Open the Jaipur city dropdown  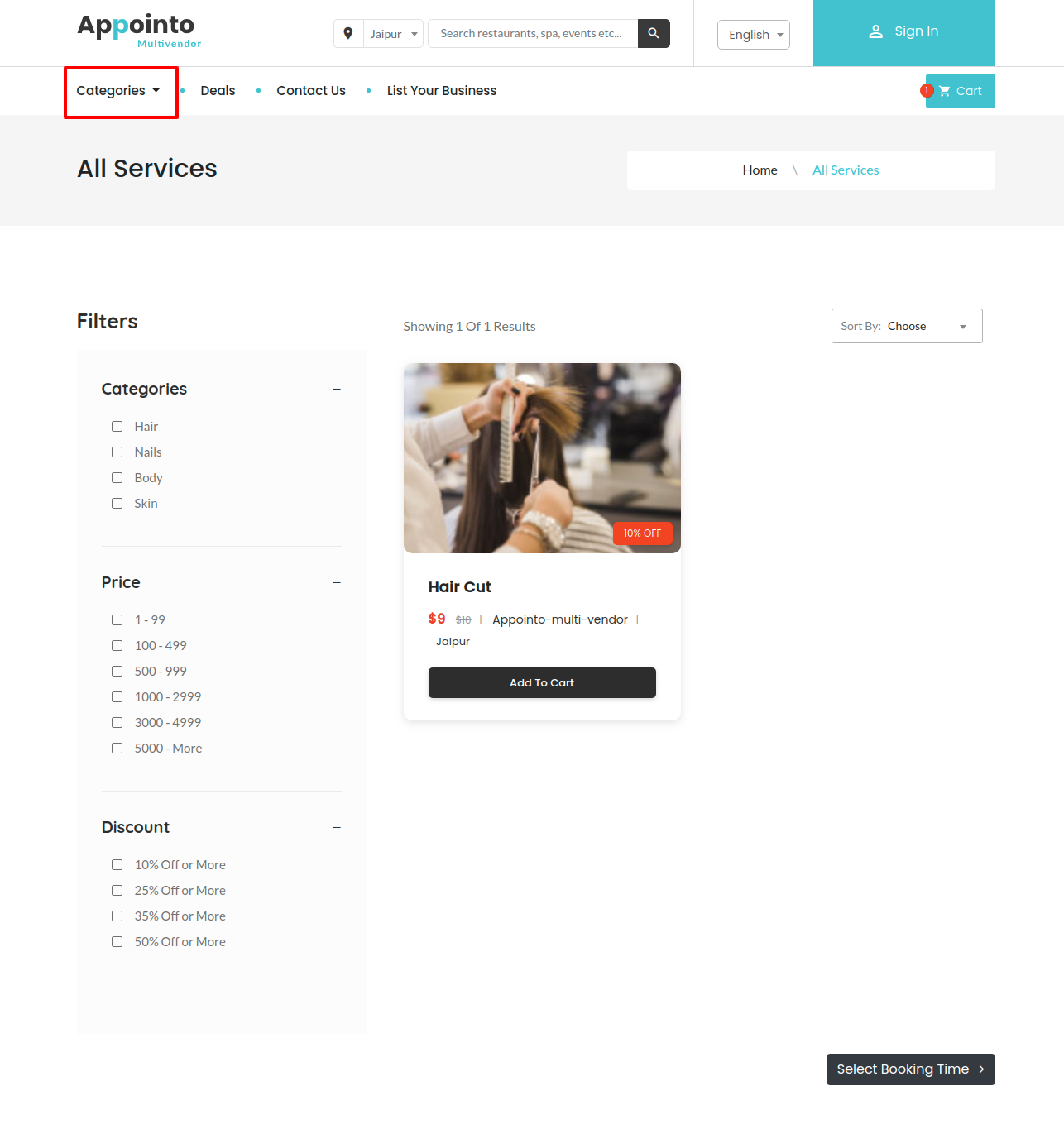point(393,34)
